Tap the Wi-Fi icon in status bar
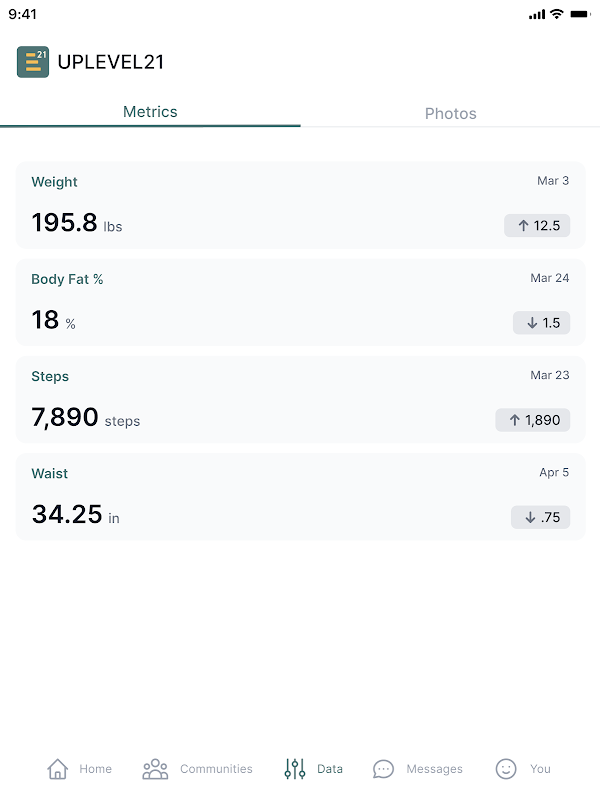 pyautogui.click(x=557, y=14)
